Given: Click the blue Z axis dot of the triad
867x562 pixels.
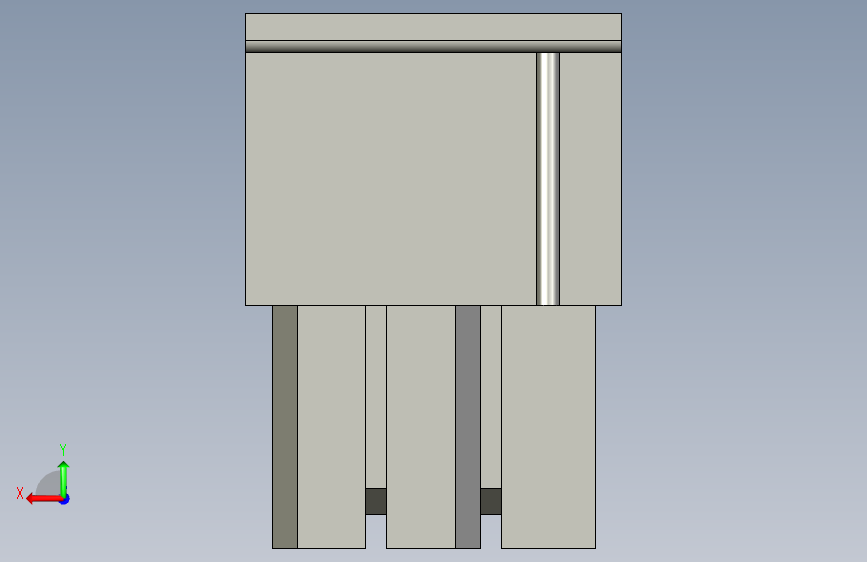Looking at the screenshot, I should (65, 500).
